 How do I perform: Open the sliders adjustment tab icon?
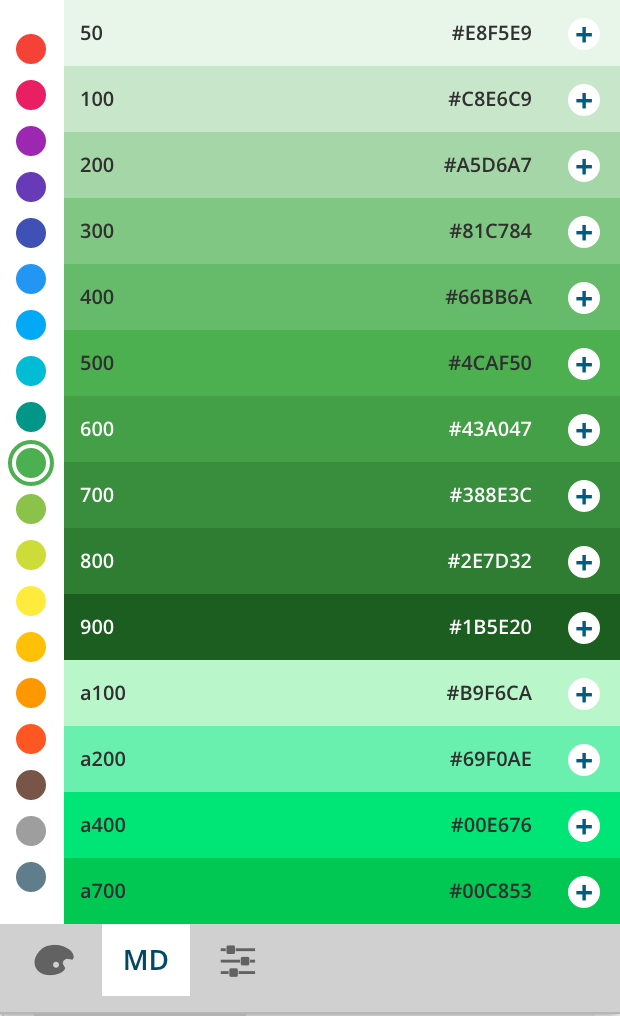[x=238, y=961]
